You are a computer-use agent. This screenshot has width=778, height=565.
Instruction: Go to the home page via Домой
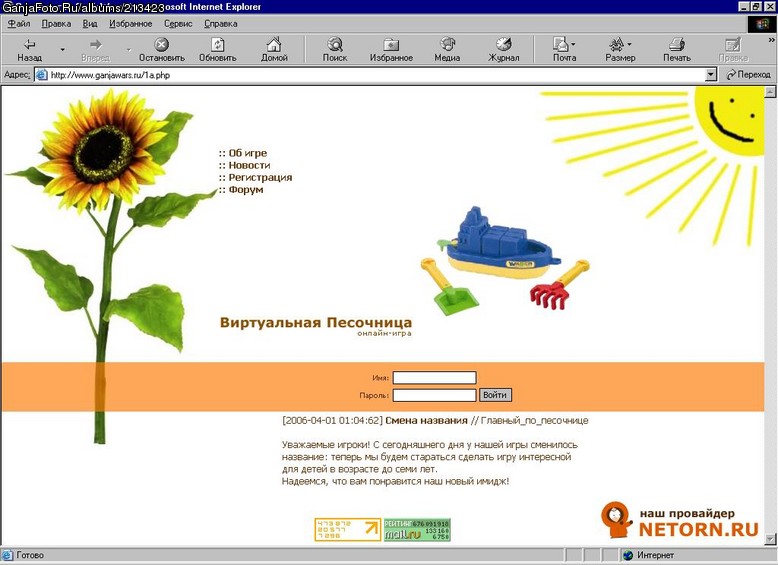(274, 49)
